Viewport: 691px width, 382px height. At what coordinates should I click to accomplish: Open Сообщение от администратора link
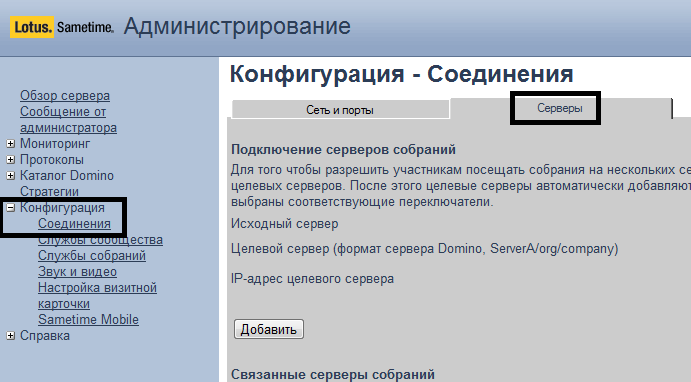[x=68, y=120]
